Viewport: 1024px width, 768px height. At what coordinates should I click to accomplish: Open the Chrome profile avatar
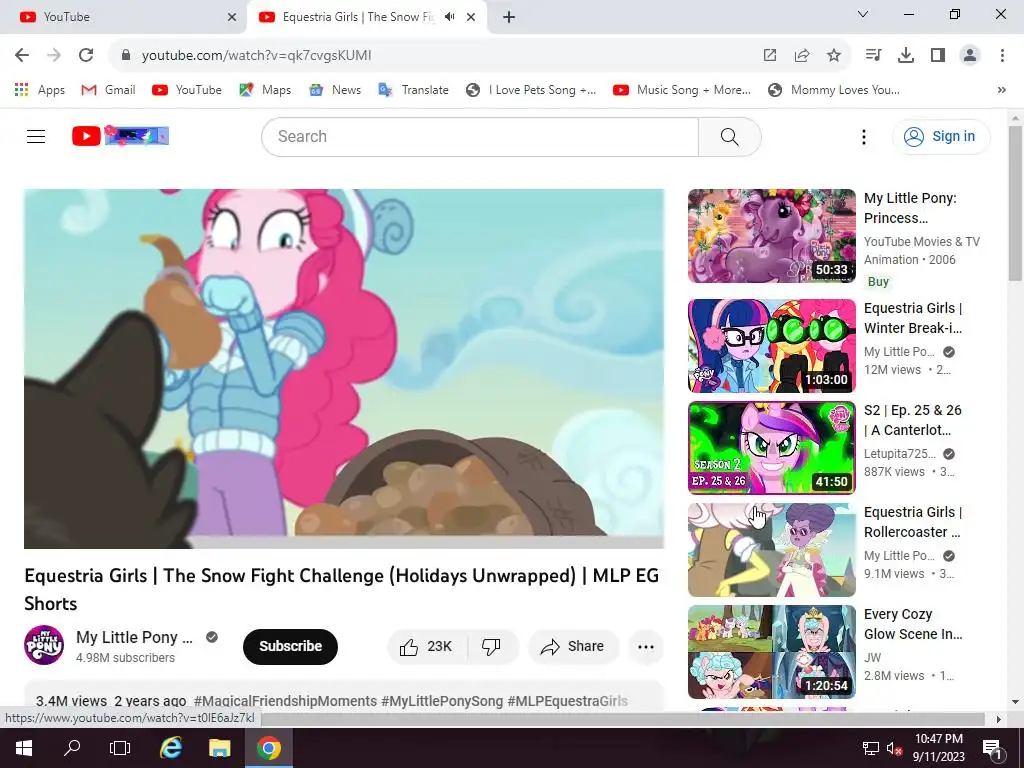click(970, 56)
